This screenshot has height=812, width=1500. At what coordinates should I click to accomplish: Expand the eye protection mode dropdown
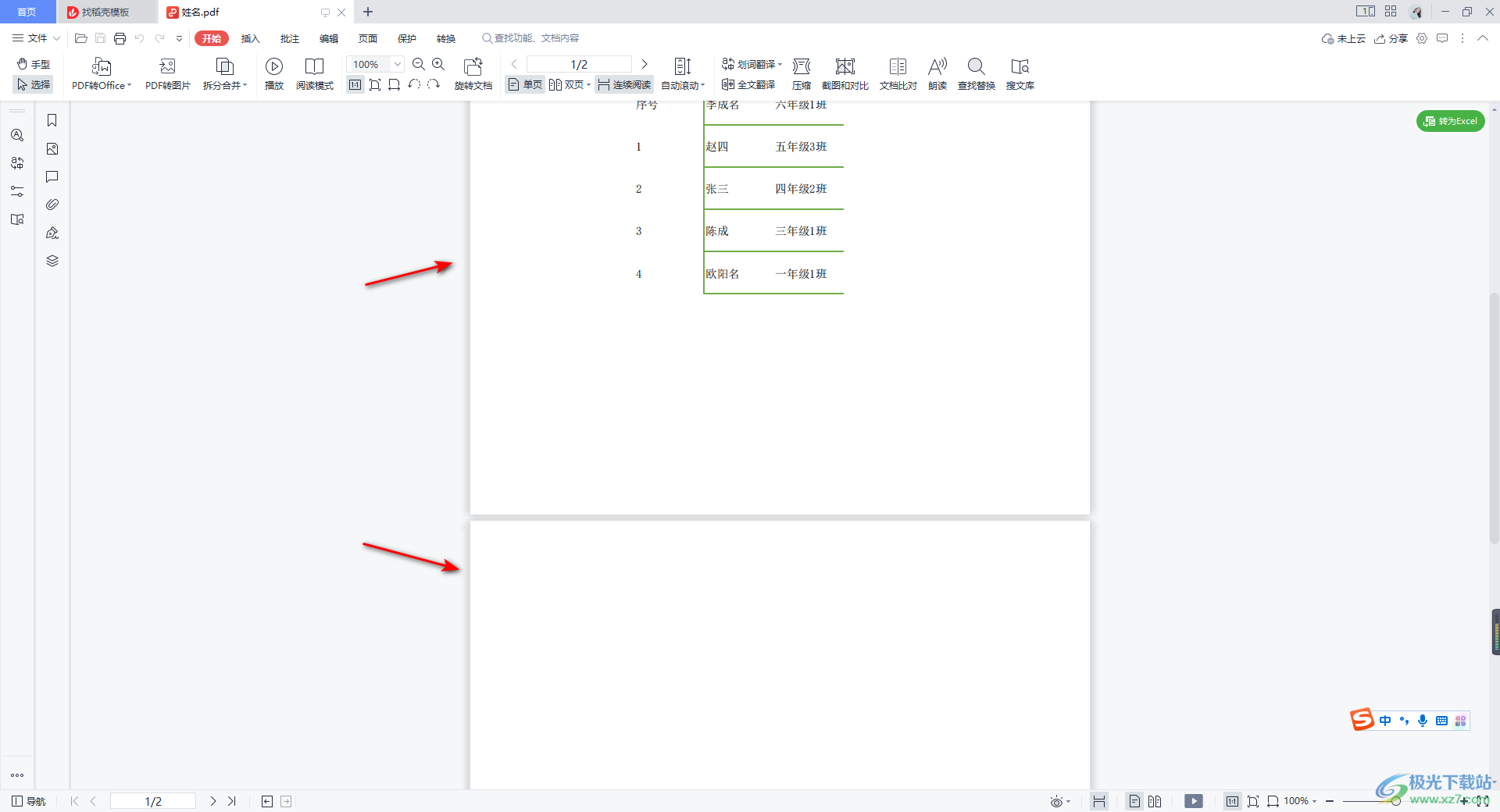[x=1068, y=801]
